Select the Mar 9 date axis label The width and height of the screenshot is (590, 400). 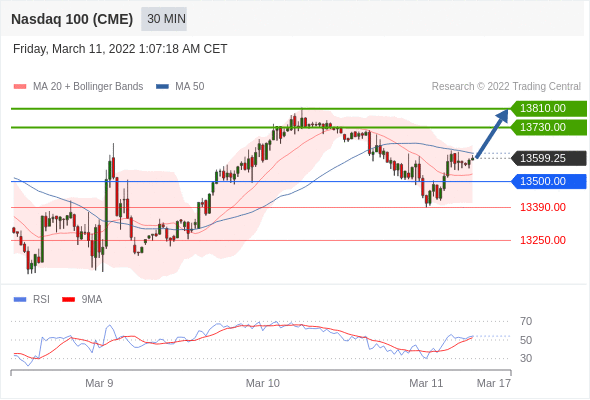coord(99,383)
